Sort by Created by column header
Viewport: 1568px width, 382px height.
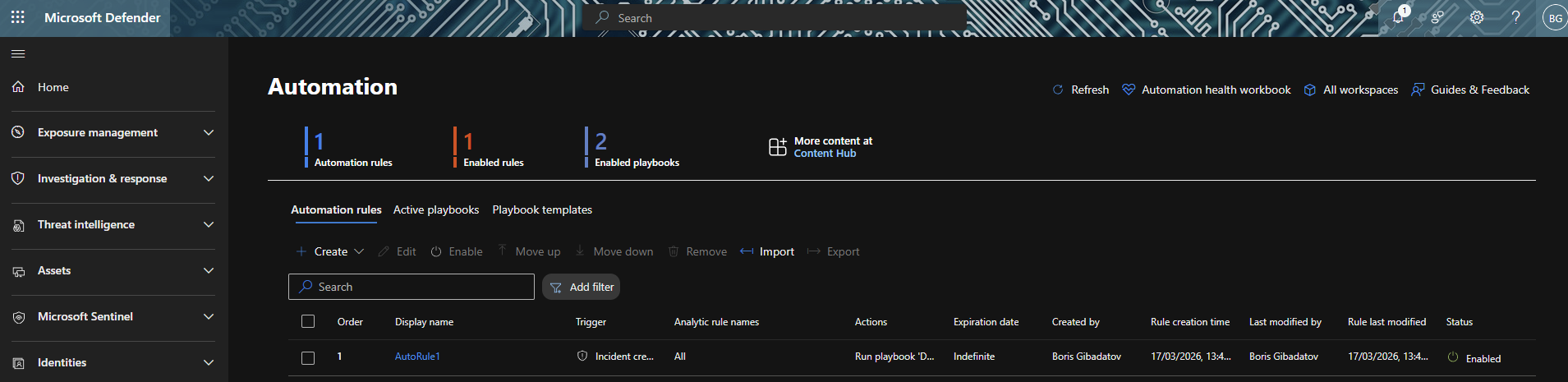1075,322
